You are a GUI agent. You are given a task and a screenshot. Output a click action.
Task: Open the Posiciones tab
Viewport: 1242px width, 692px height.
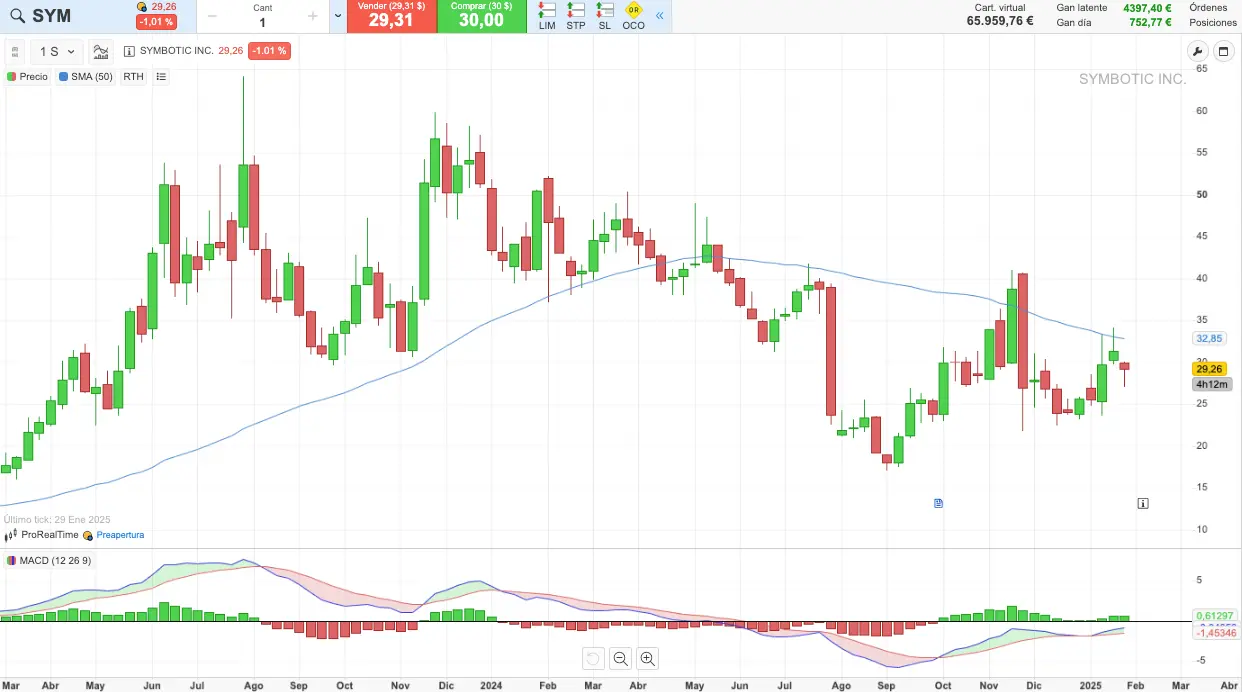point(1213,22)
